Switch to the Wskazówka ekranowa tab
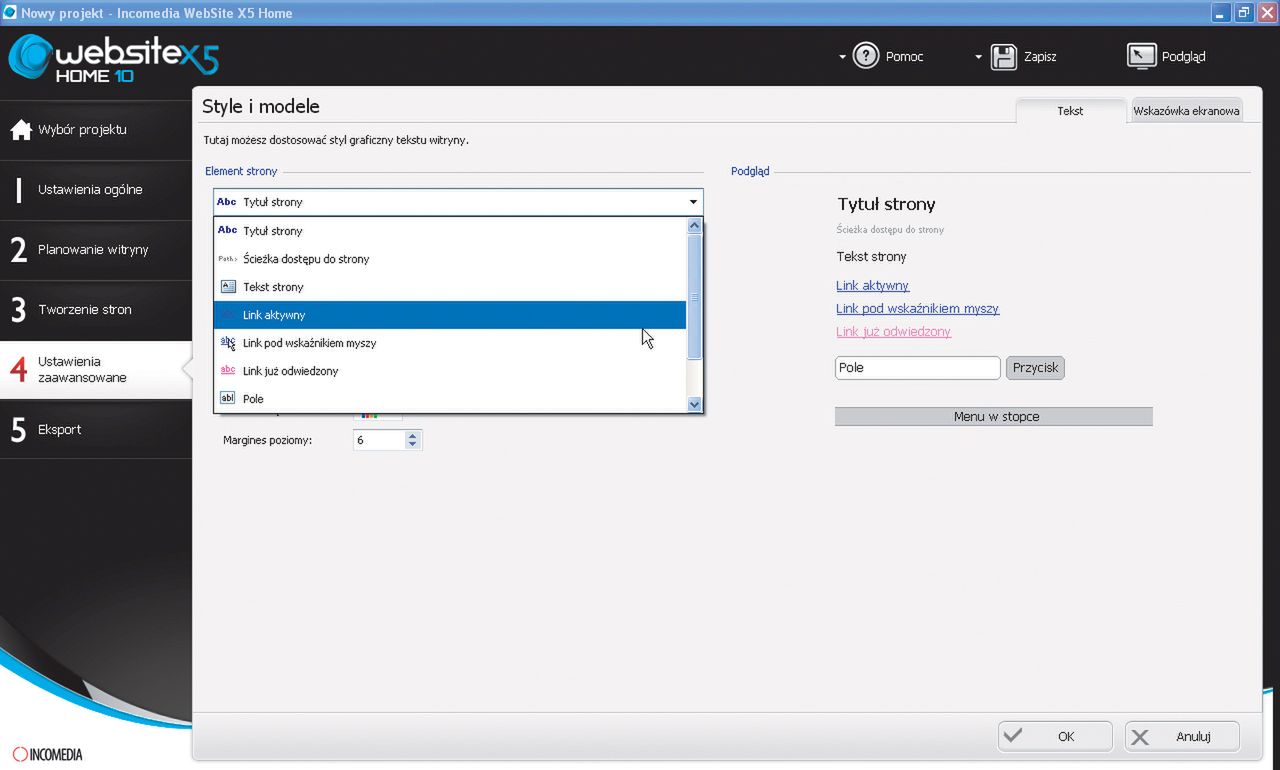Screen dimensions: 1280x770 coord(1186,111)
